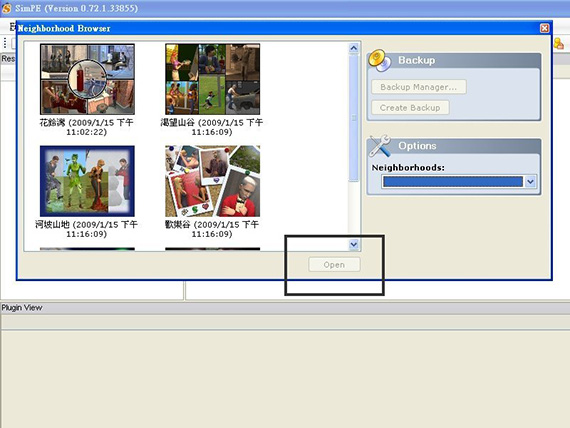Select the 渴望山谷 neighborhood thumbnail

(x=213, y=79)
